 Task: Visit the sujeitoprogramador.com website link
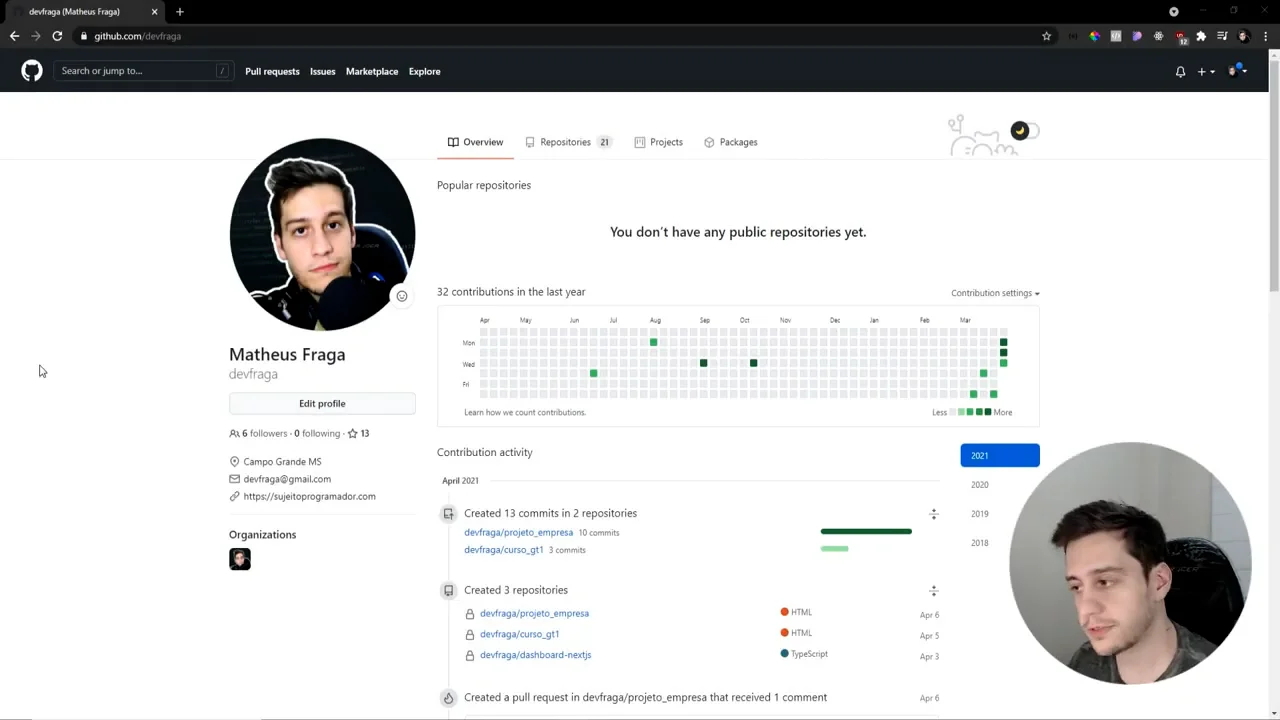[309, 496]
